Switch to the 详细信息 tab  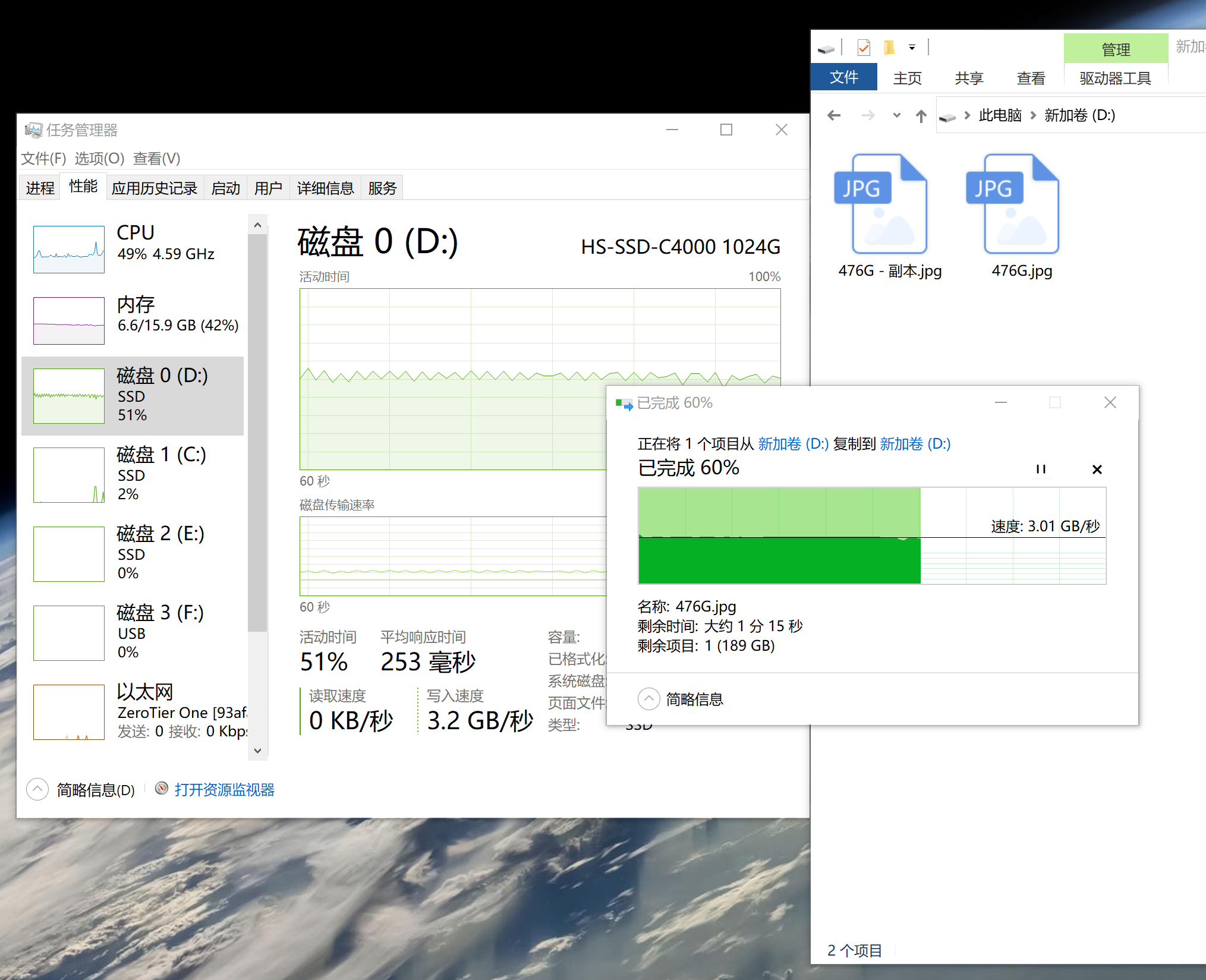tap(325, 188)
